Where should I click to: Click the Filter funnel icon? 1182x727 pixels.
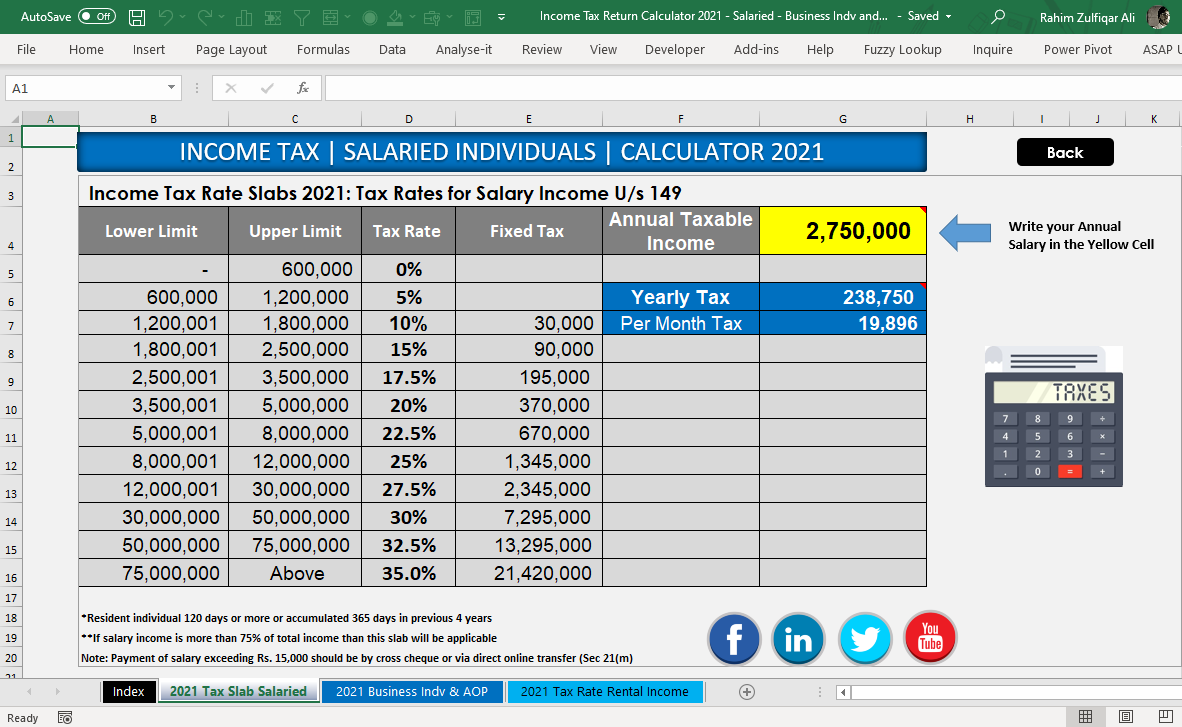pos(302,17)
